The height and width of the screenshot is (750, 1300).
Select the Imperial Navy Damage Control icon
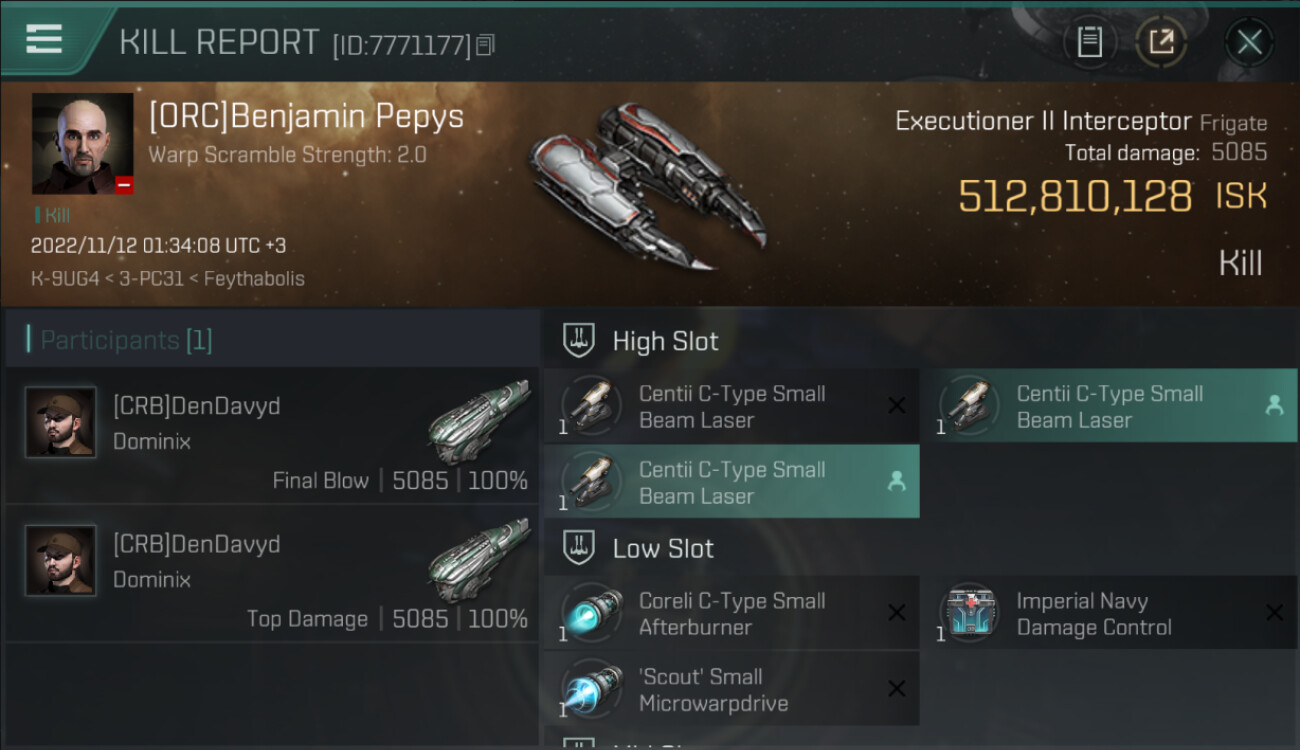pyautogui.click(x=969, y=613)
